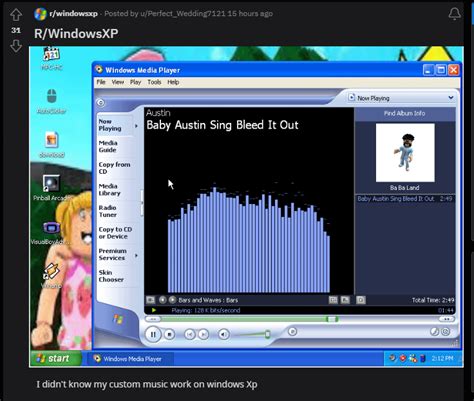Click the first system tray icon
The width and height of the screenshot is (474, 401).
(x=392, y=358)
